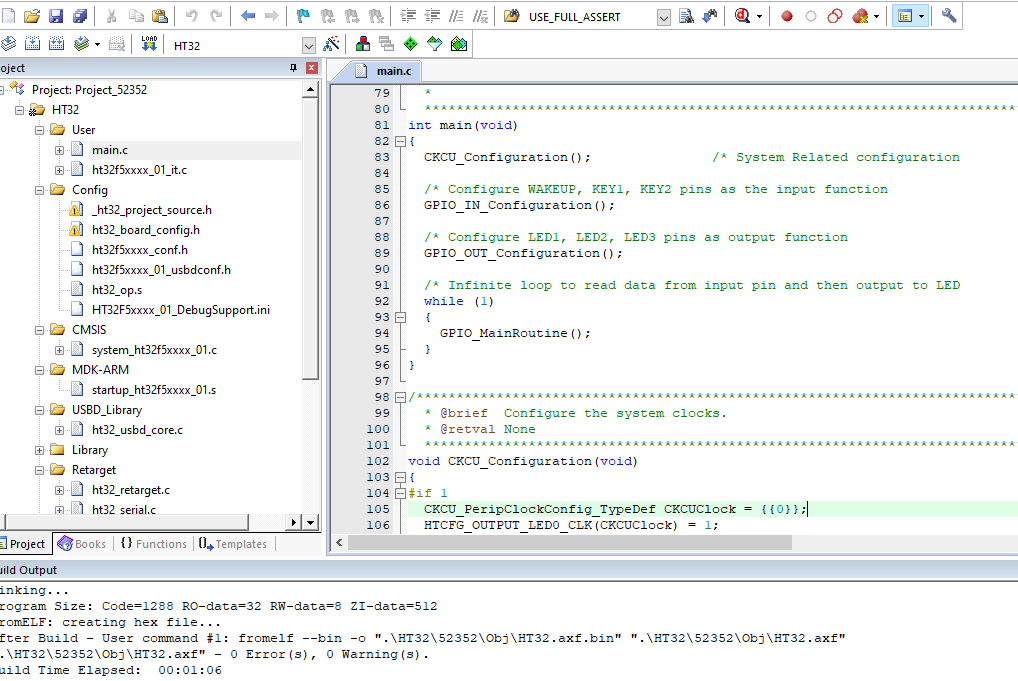Open Options for Target magic wand
Screen dimensions: 1018x681
pos(331,44)
